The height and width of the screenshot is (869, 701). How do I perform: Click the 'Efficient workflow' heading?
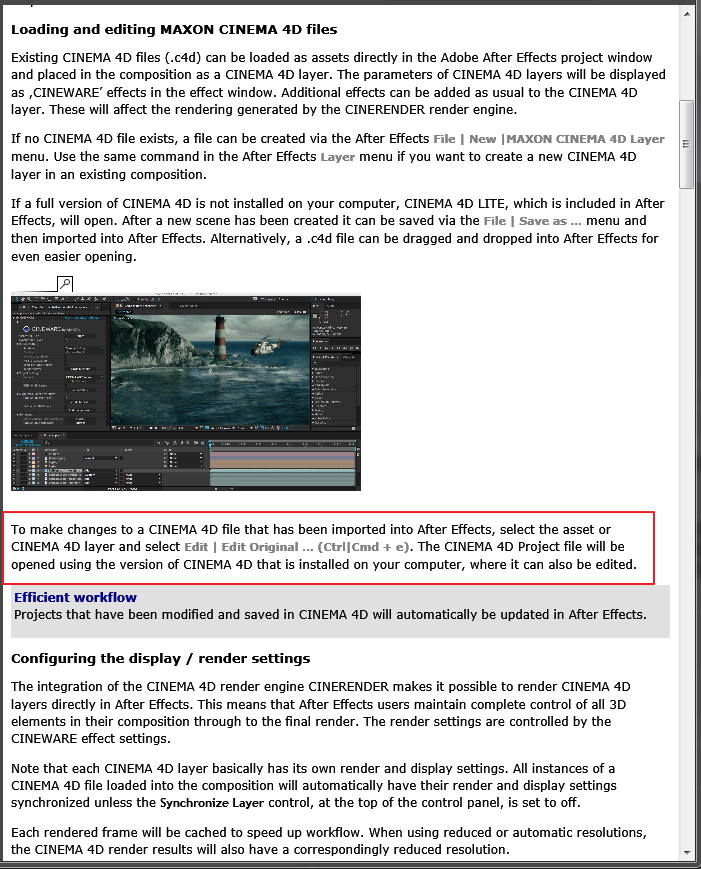[75, 597]
